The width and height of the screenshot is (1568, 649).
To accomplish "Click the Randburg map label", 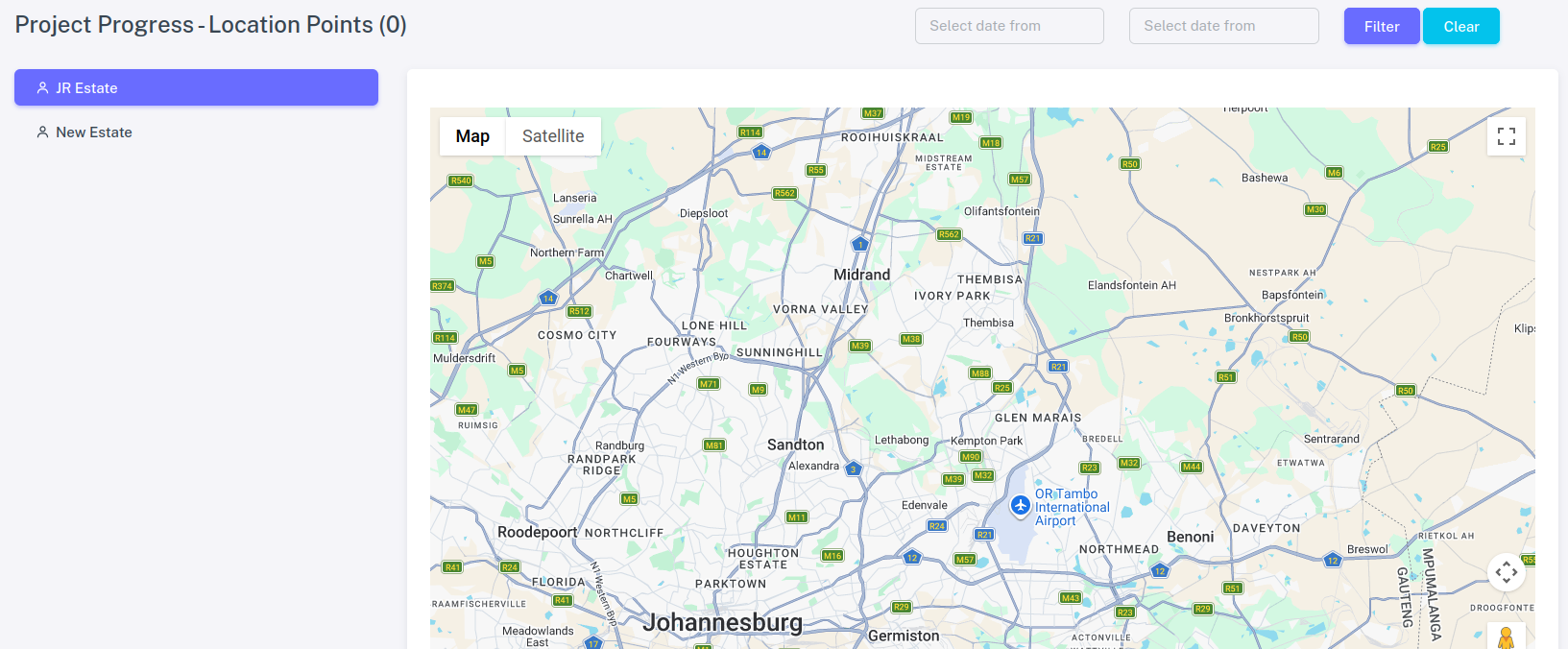I will (x=620, y=445).
